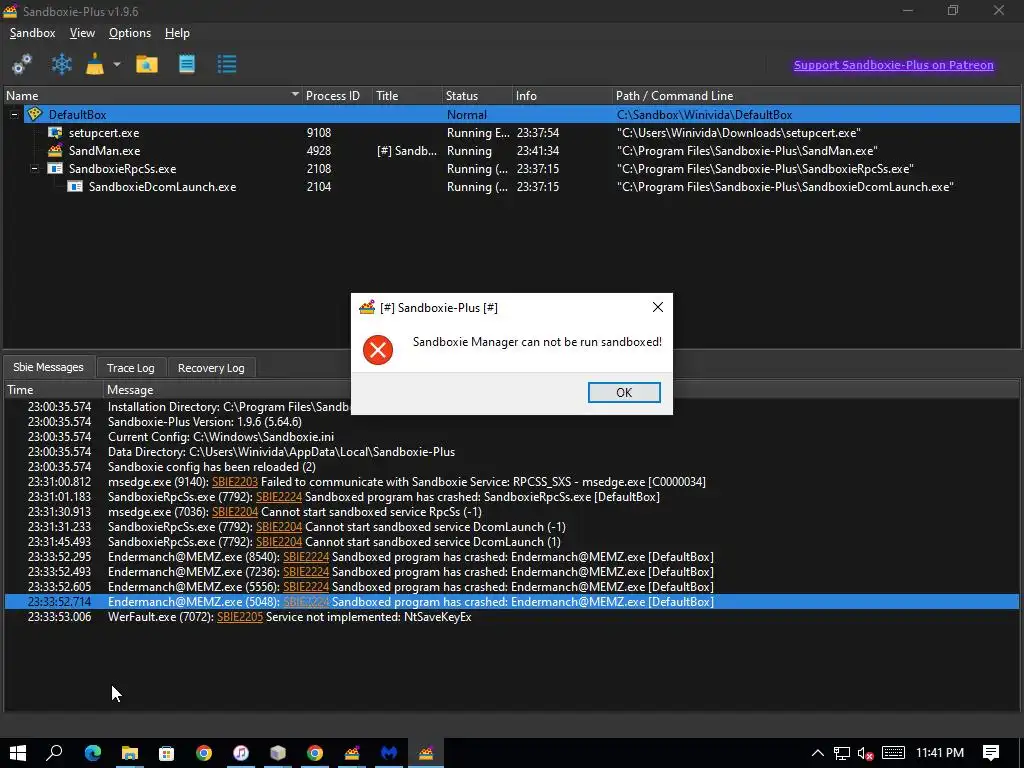Switch to the Recovery Log tab

click(211, 368)
